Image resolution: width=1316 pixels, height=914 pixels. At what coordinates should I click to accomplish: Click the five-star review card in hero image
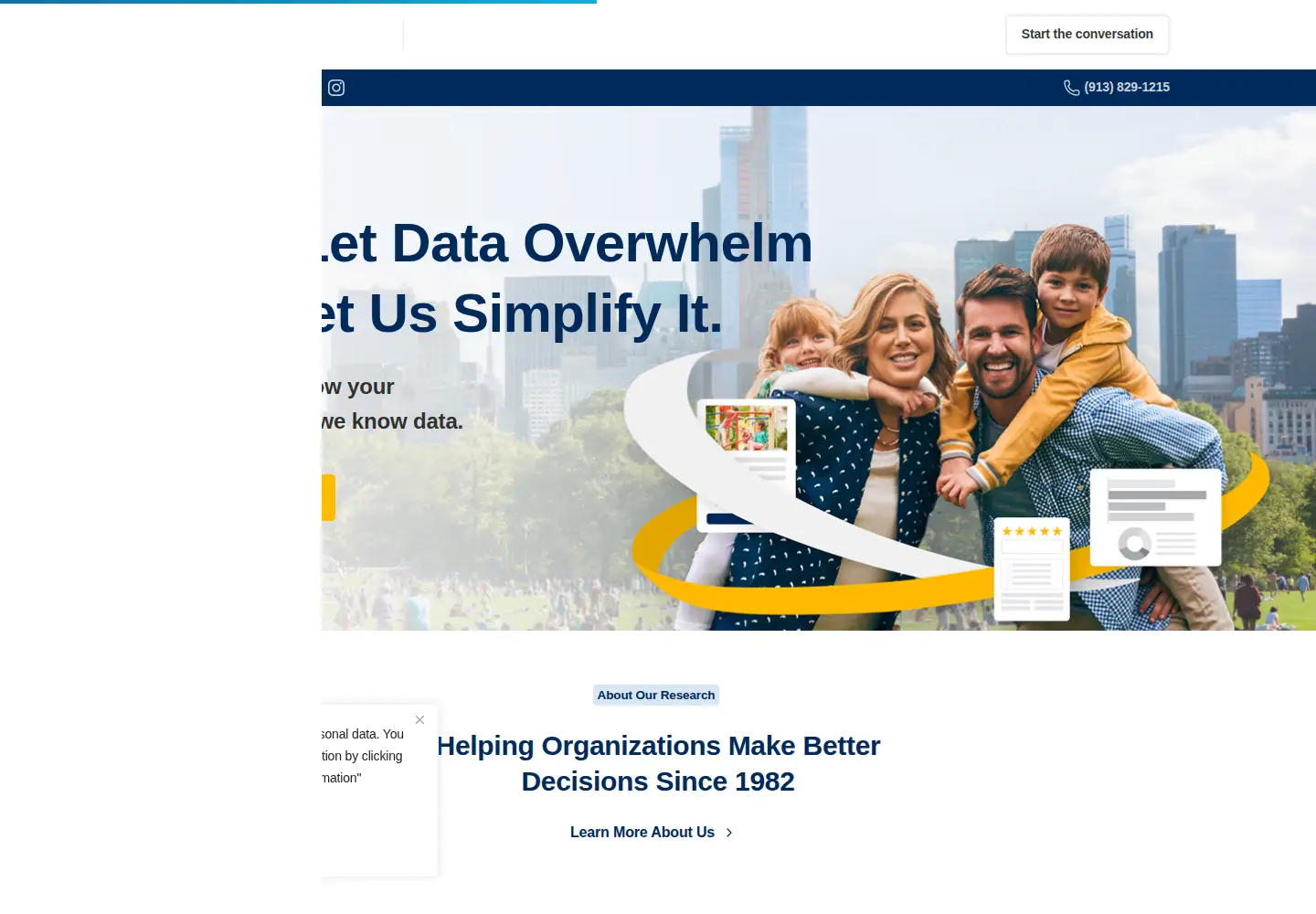(x=1032, y=569)
